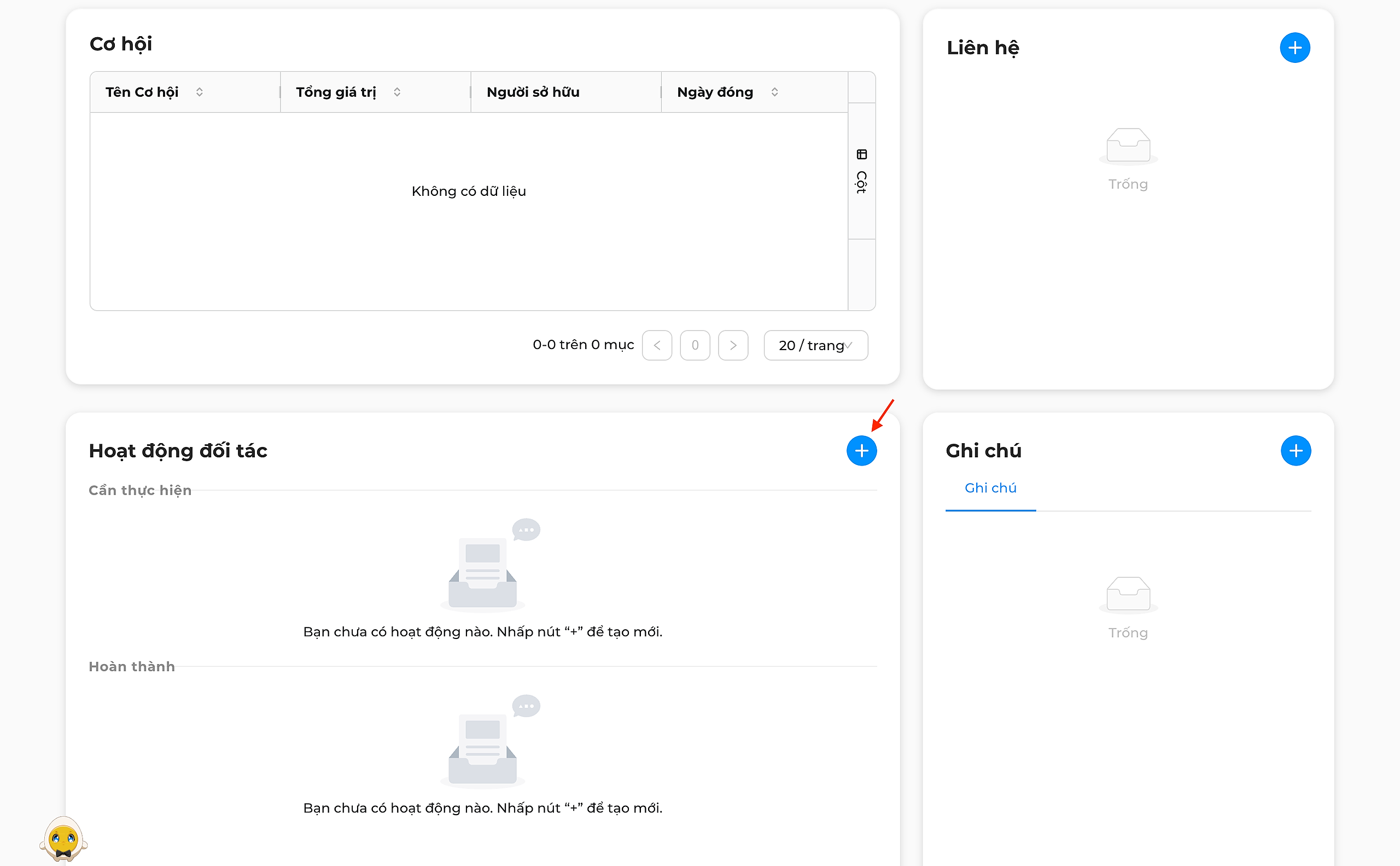Go to previous page of Cơ hội

(x=657, y=345)
